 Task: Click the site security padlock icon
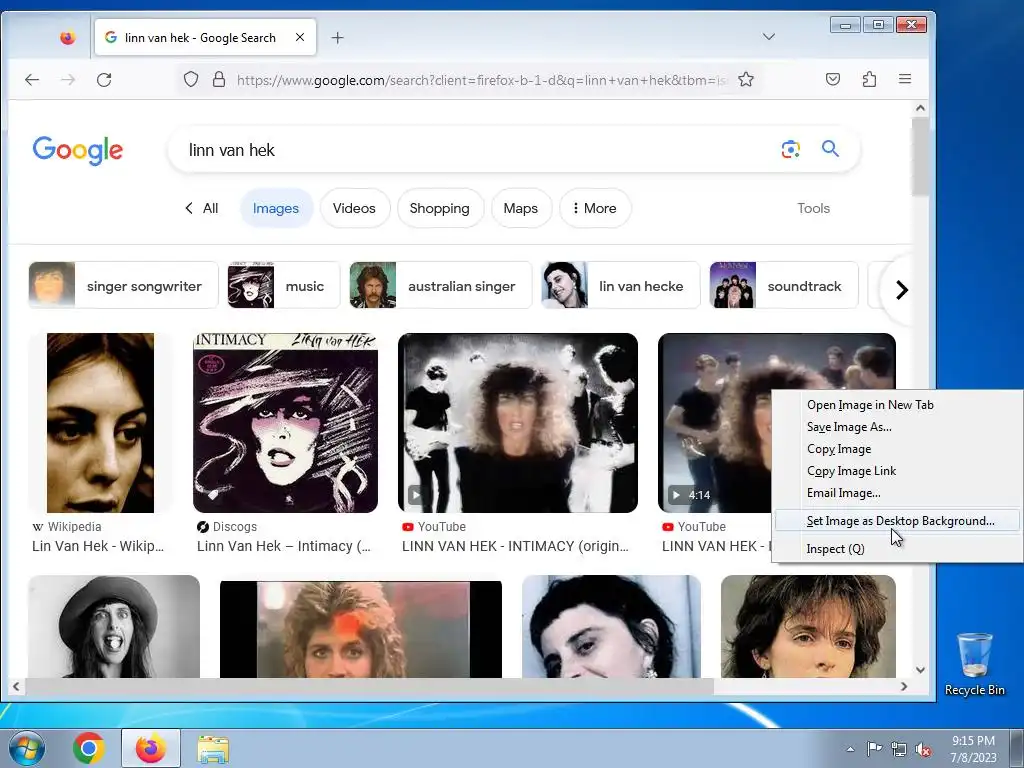point(219,80)
